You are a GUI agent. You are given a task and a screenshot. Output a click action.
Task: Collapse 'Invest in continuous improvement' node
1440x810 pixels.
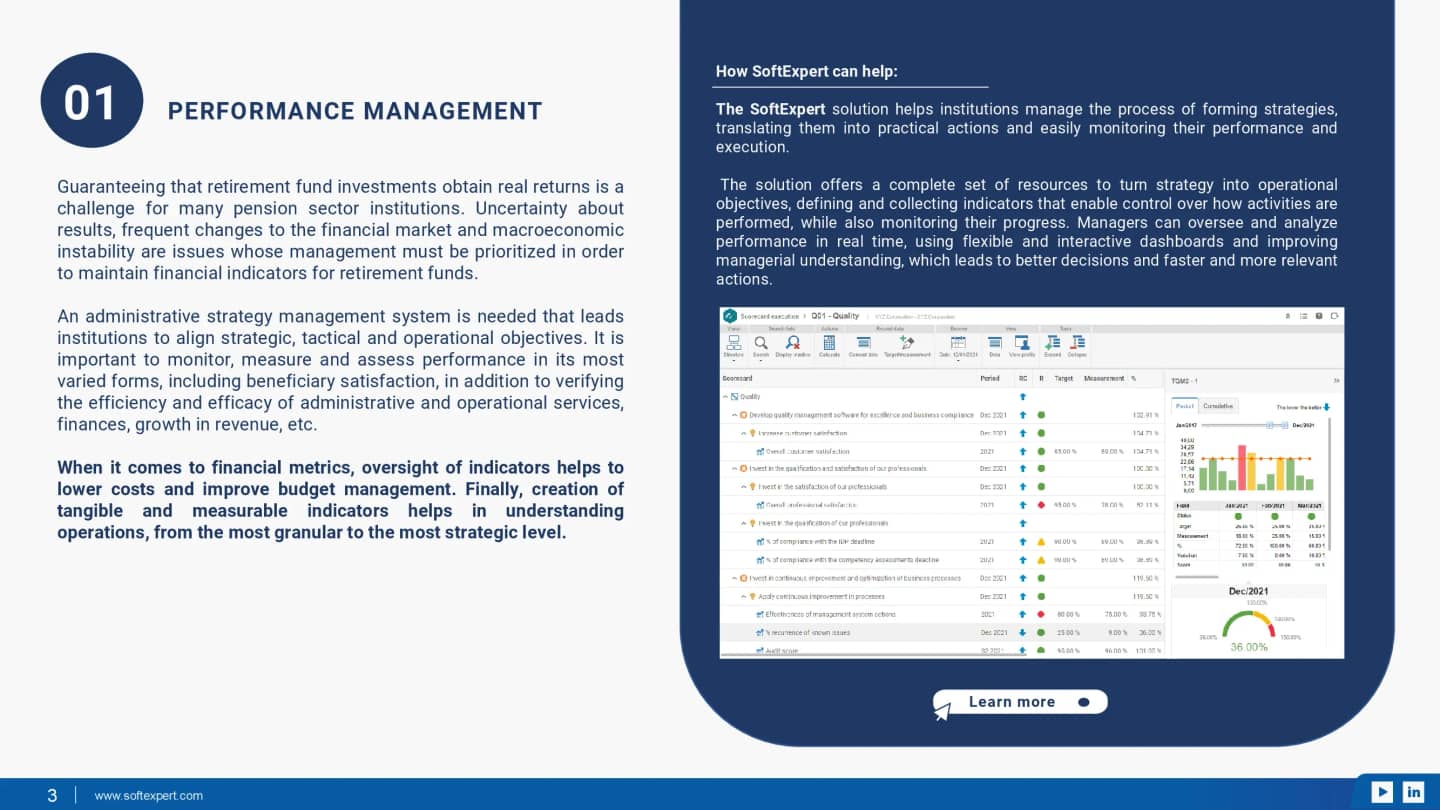click(x=734, y=578)
